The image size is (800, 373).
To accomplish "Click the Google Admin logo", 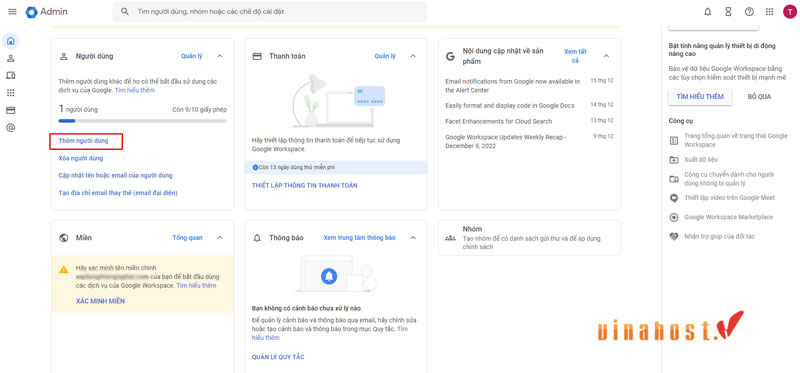I will 46,12.
